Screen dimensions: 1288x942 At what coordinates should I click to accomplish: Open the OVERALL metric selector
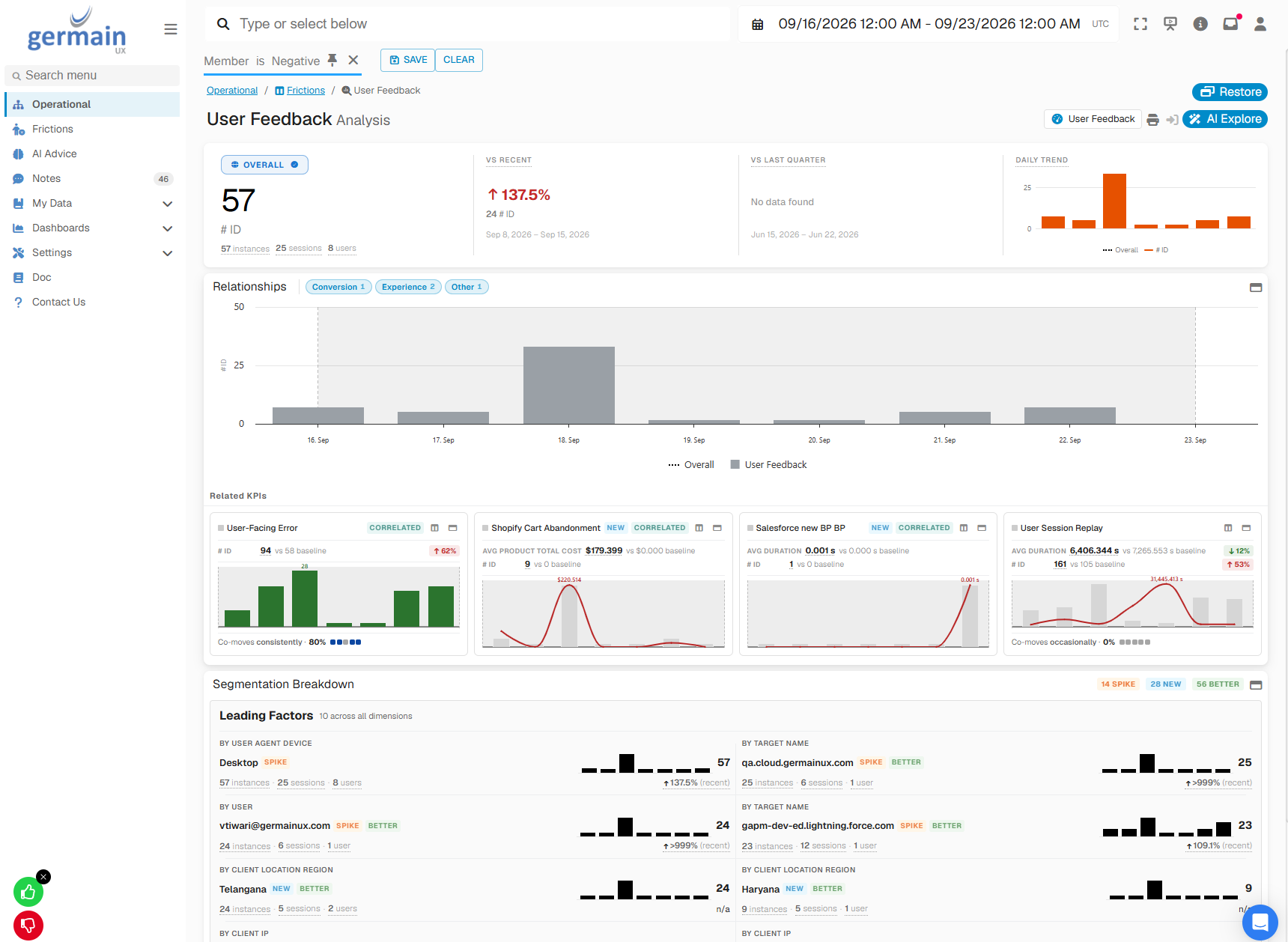coord(264,165)
